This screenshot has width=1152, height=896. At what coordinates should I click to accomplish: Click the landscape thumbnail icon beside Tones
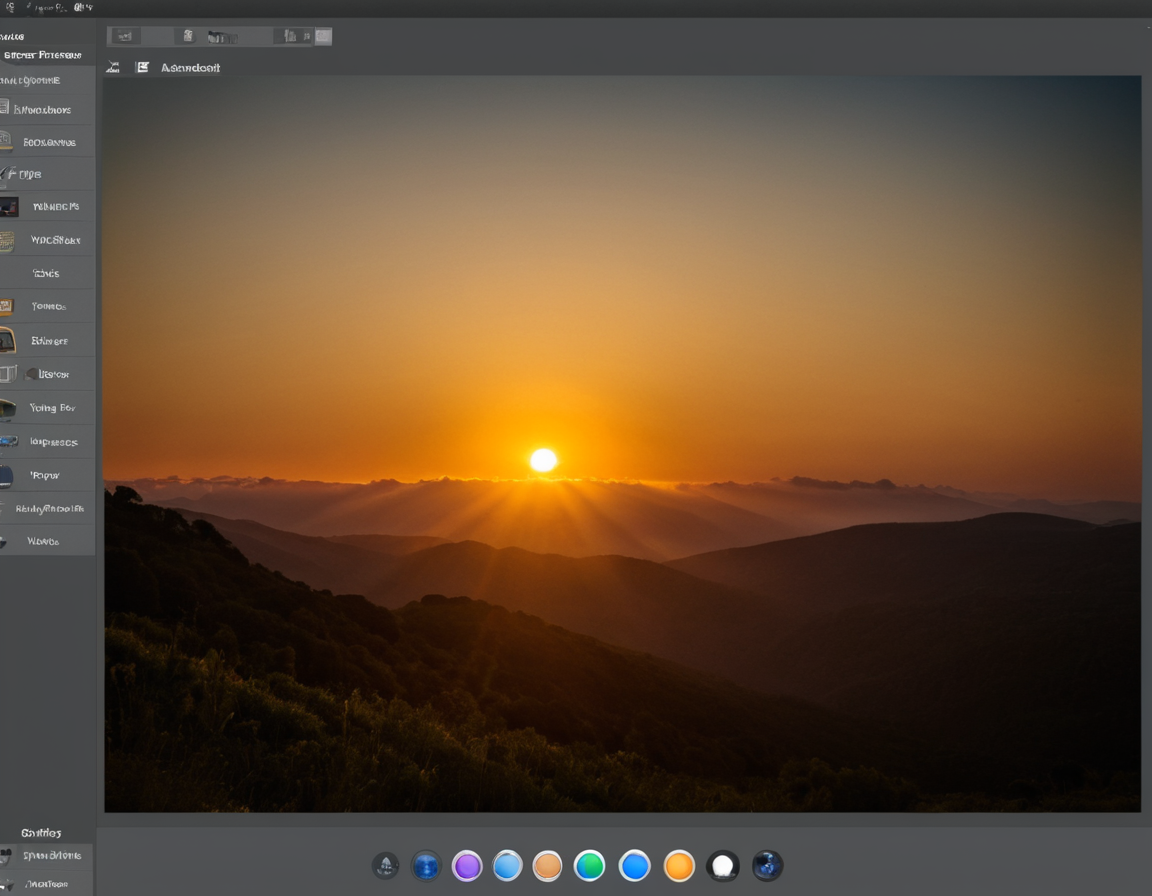point(10,306)
